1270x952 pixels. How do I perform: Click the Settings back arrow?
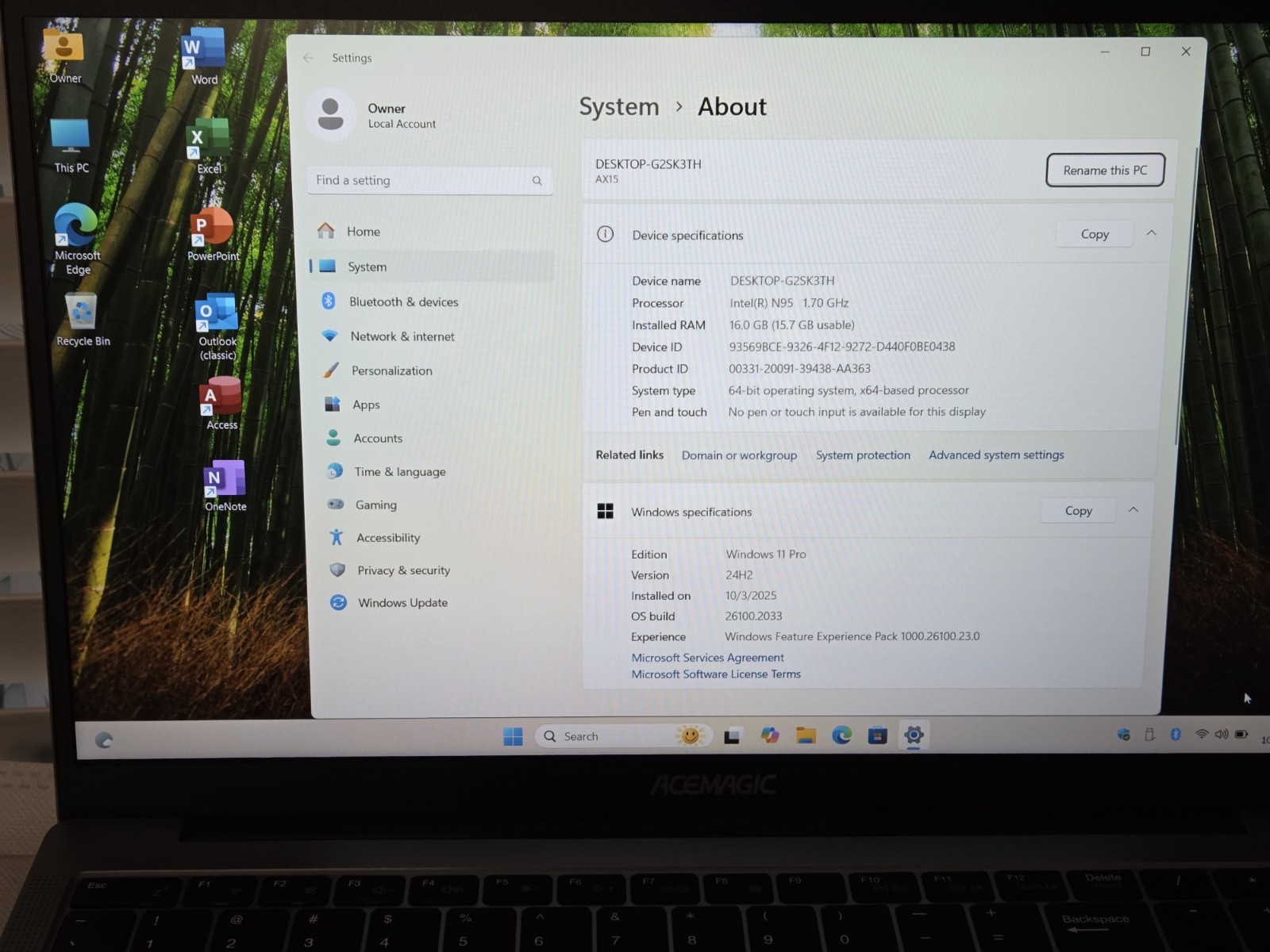coord(308,58)
